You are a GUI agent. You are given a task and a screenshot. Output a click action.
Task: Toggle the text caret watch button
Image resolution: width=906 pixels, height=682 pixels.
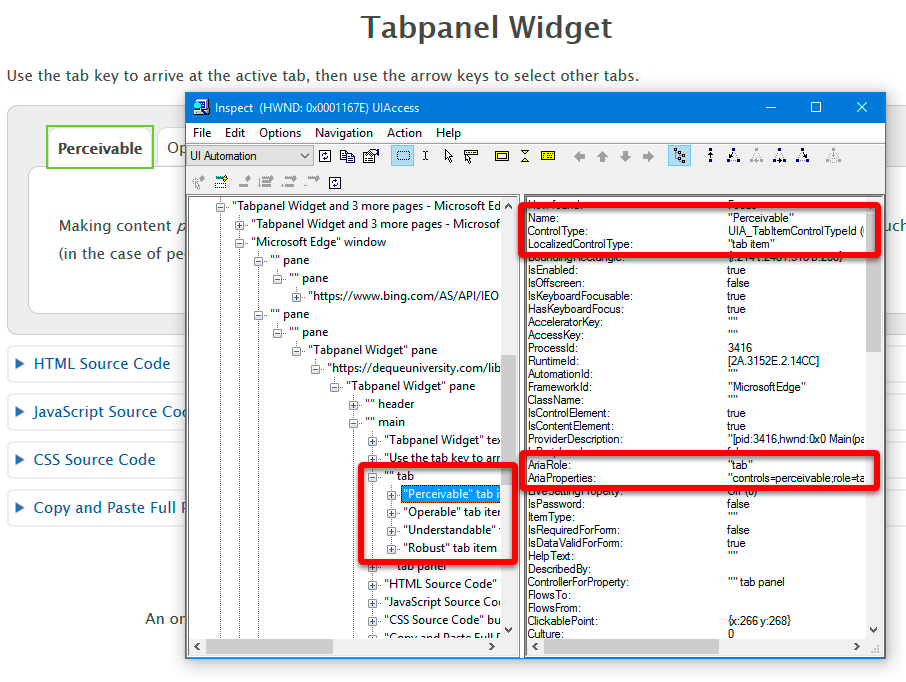click(425, 156)
